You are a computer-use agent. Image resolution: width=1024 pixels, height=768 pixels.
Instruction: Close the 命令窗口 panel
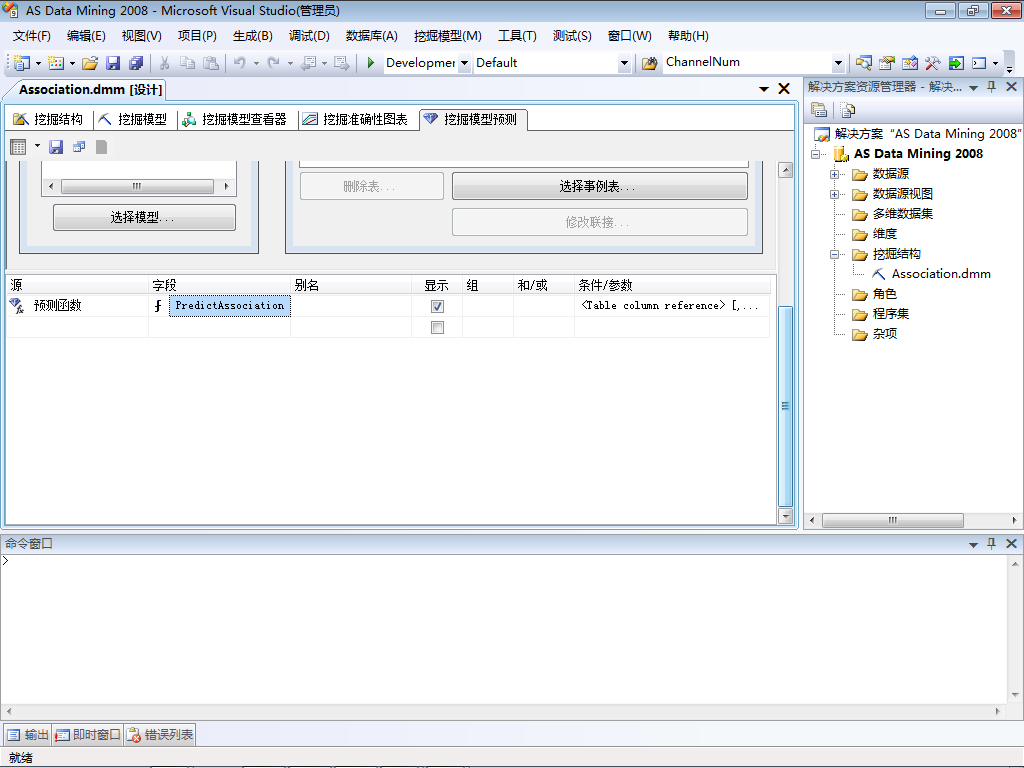point(1012,543)
